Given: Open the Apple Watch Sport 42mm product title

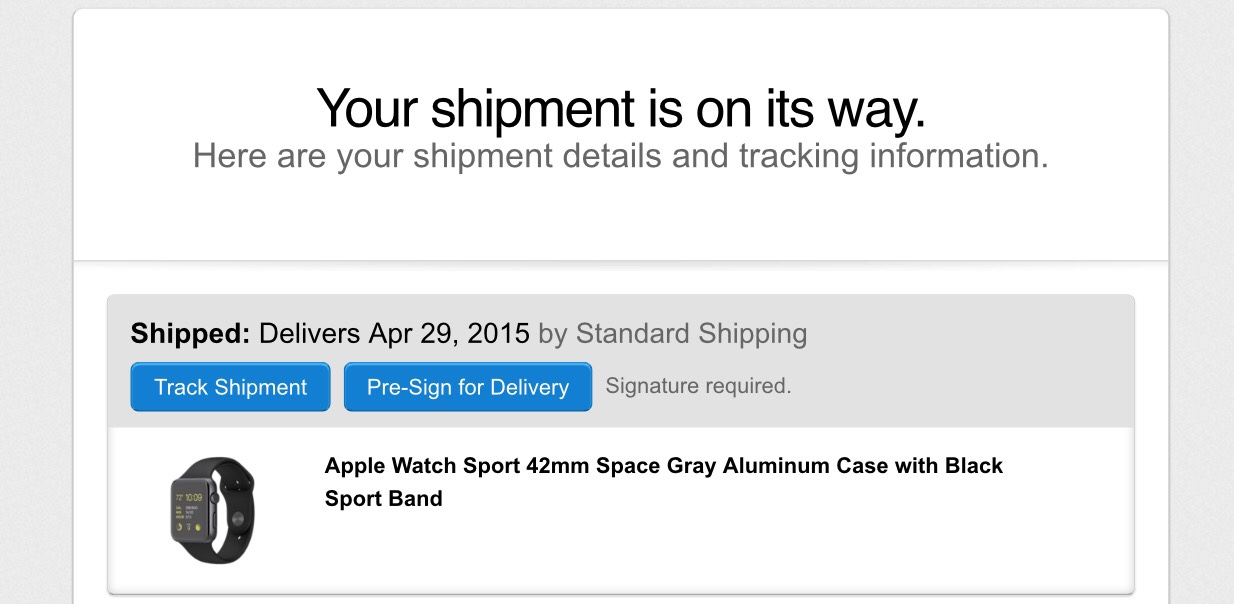Looking at the screenshot, I should [x=664, y=481].
